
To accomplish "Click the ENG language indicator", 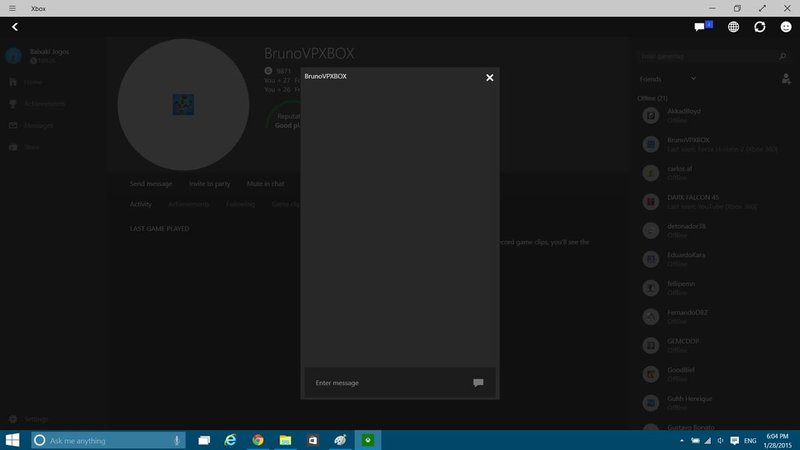I will coord(750,440).
